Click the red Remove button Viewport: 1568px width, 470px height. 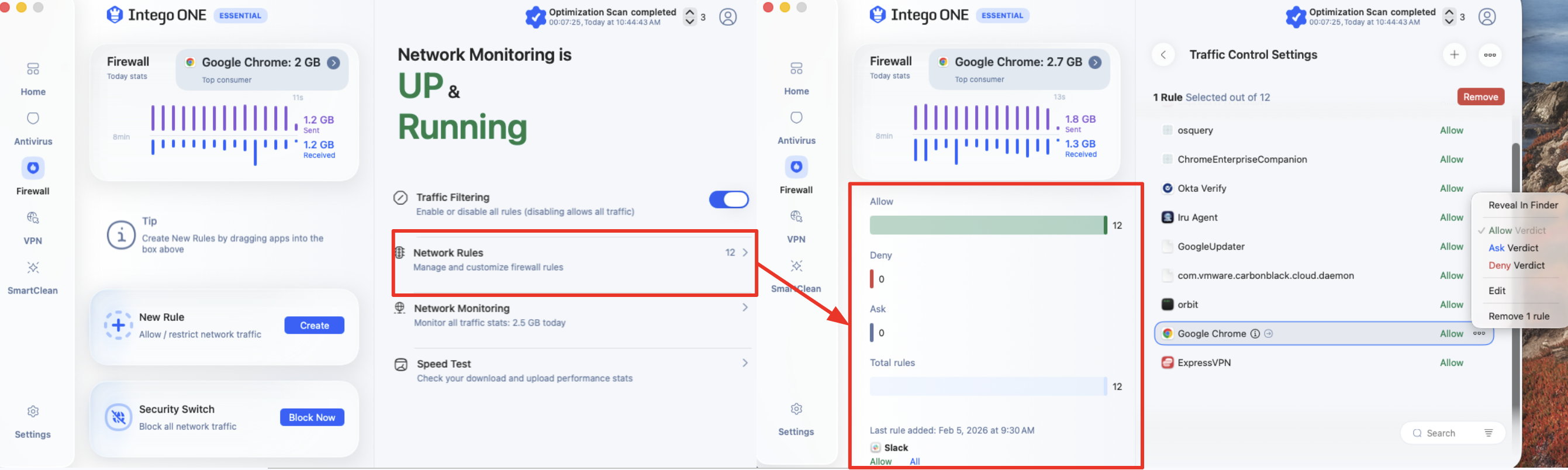point(1480,97)
